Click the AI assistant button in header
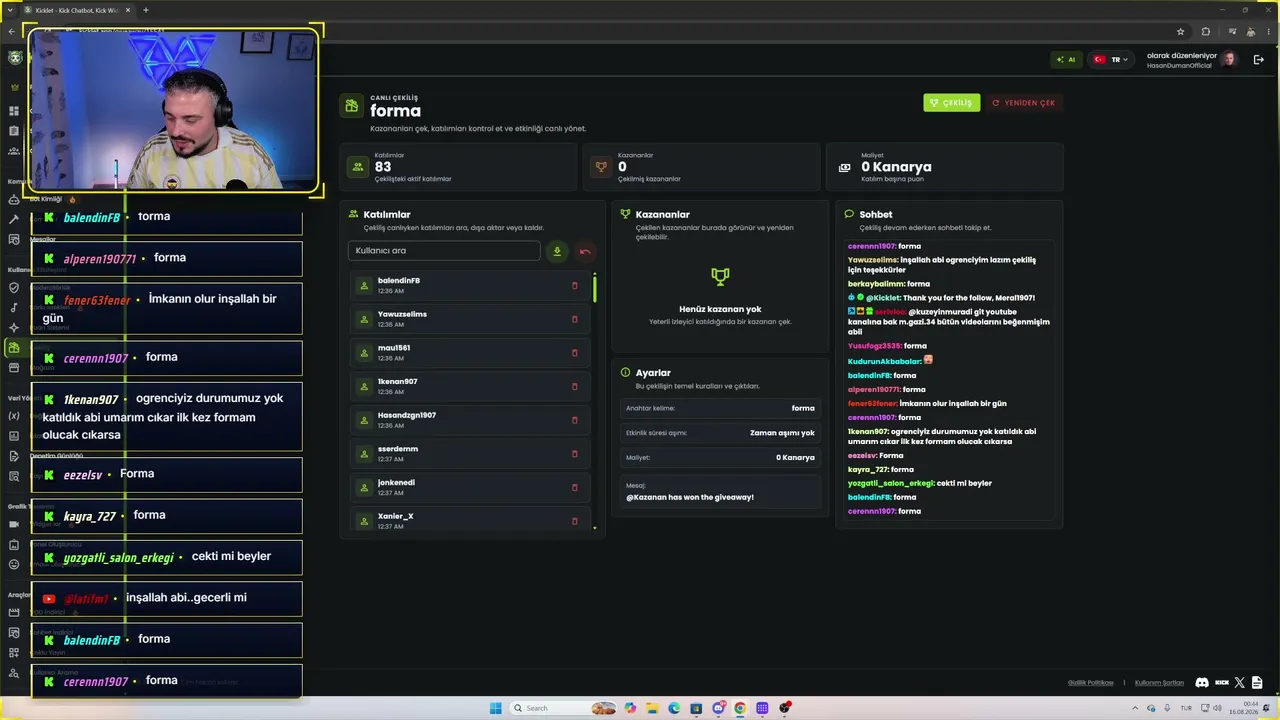 click(1066, 59)
